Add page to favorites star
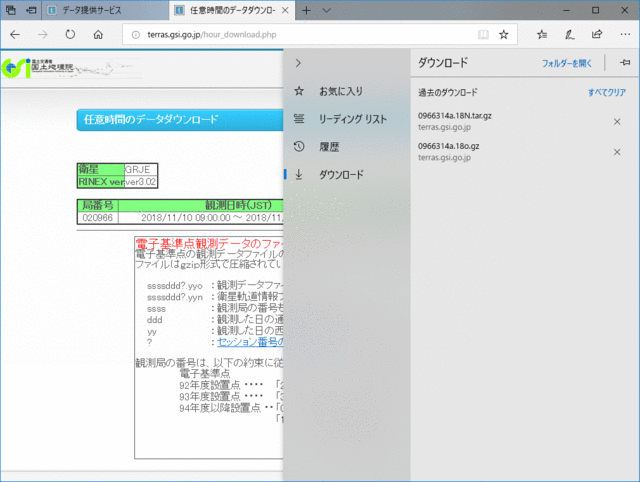The width and height of the screenshot is (640, 482). pyautogui.click(x=504, y=35)
